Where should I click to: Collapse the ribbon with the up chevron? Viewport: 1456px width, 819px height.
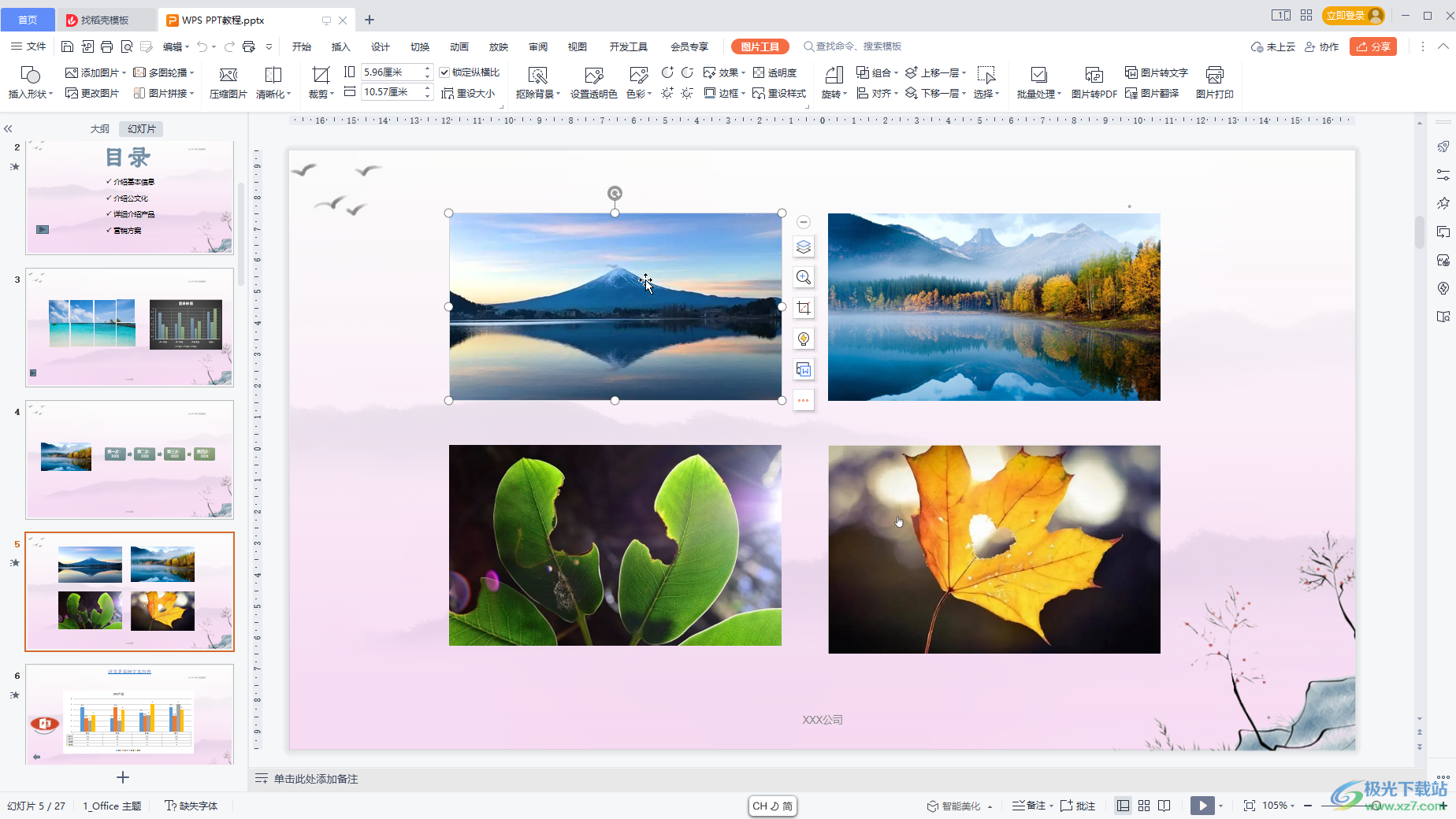click(1443, 46)
